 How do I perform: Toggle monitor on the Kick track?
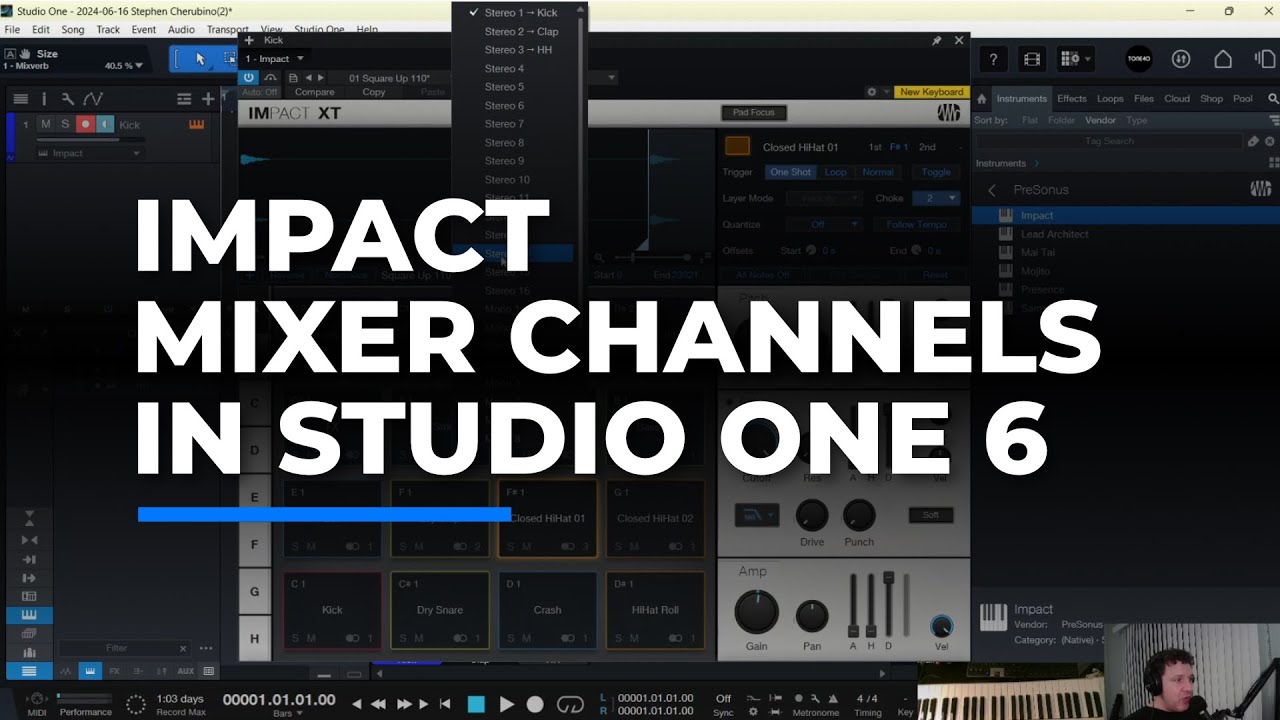(104, 124)
